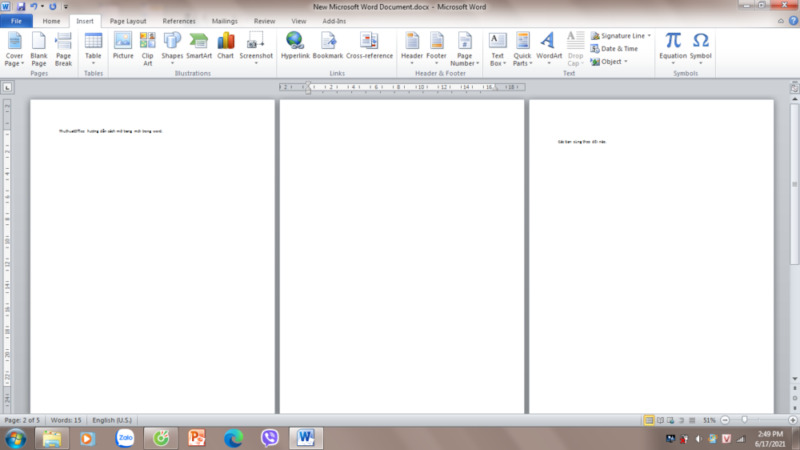Open Microsoft Edge from the taskbar
The height and width of the screenshot is (450, 800).
[x=233, y=438]
